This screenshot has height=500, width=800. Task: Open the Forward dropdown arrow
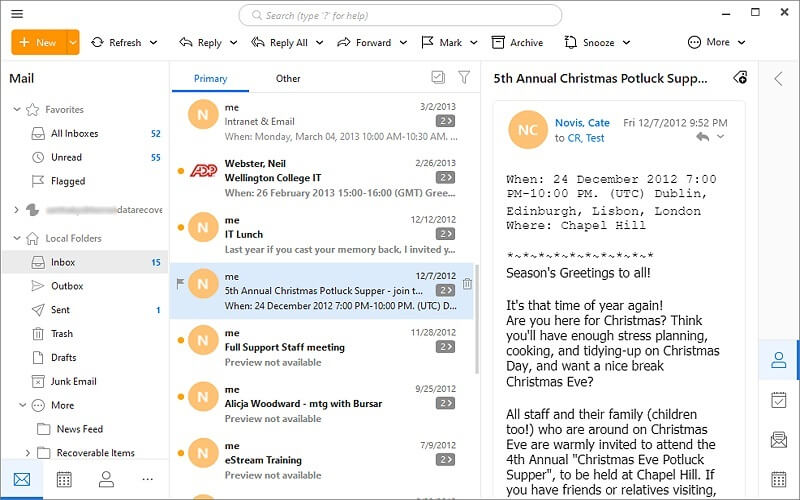pos(403,43)
